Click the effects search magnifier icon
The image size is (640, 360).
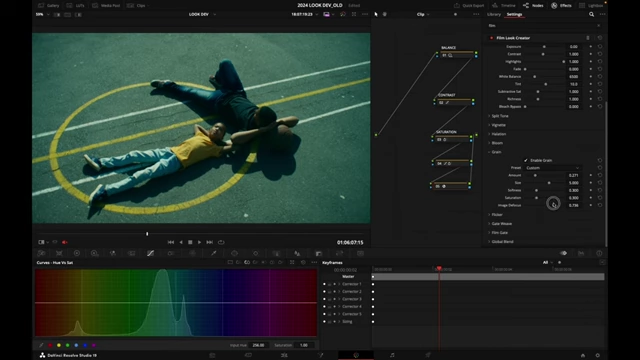(x=591, y=14)
